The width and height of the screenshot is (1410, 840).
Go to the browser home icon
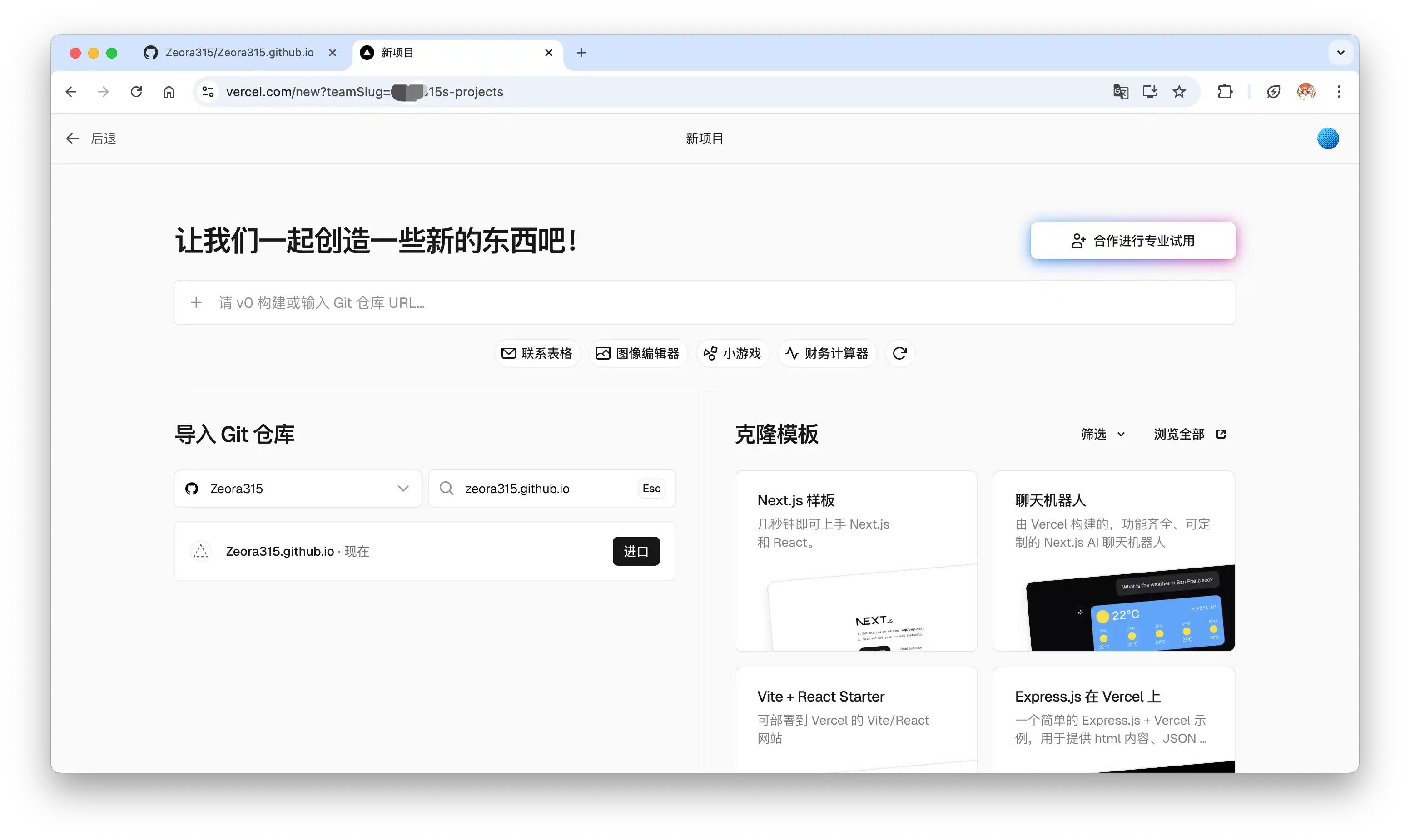click(169, 92)
